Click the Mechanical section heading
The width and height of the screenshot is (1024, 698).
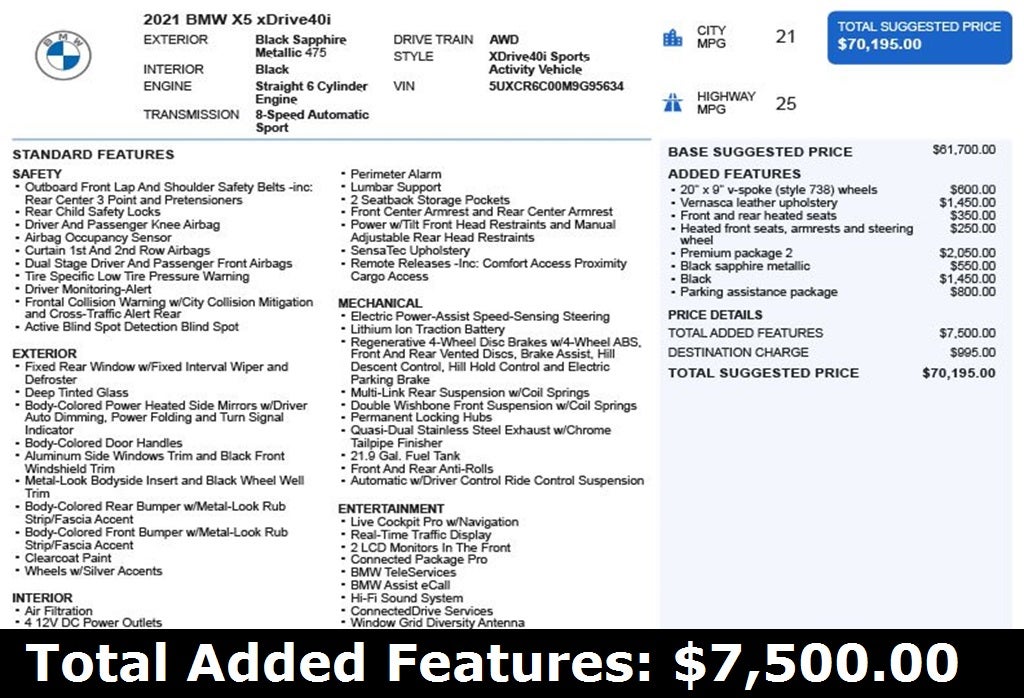[x=380, y=303]
